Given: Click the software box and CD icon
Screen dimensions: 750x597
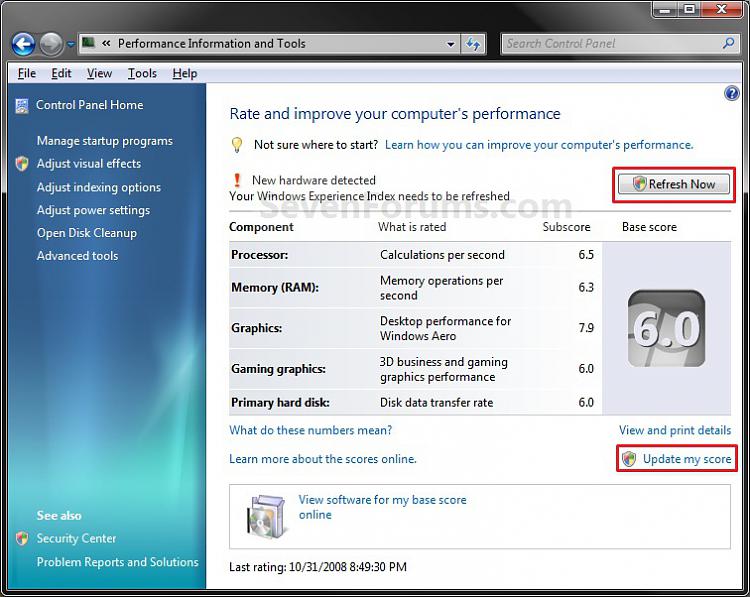Looking at the screenshot, I should pos(268,517).
